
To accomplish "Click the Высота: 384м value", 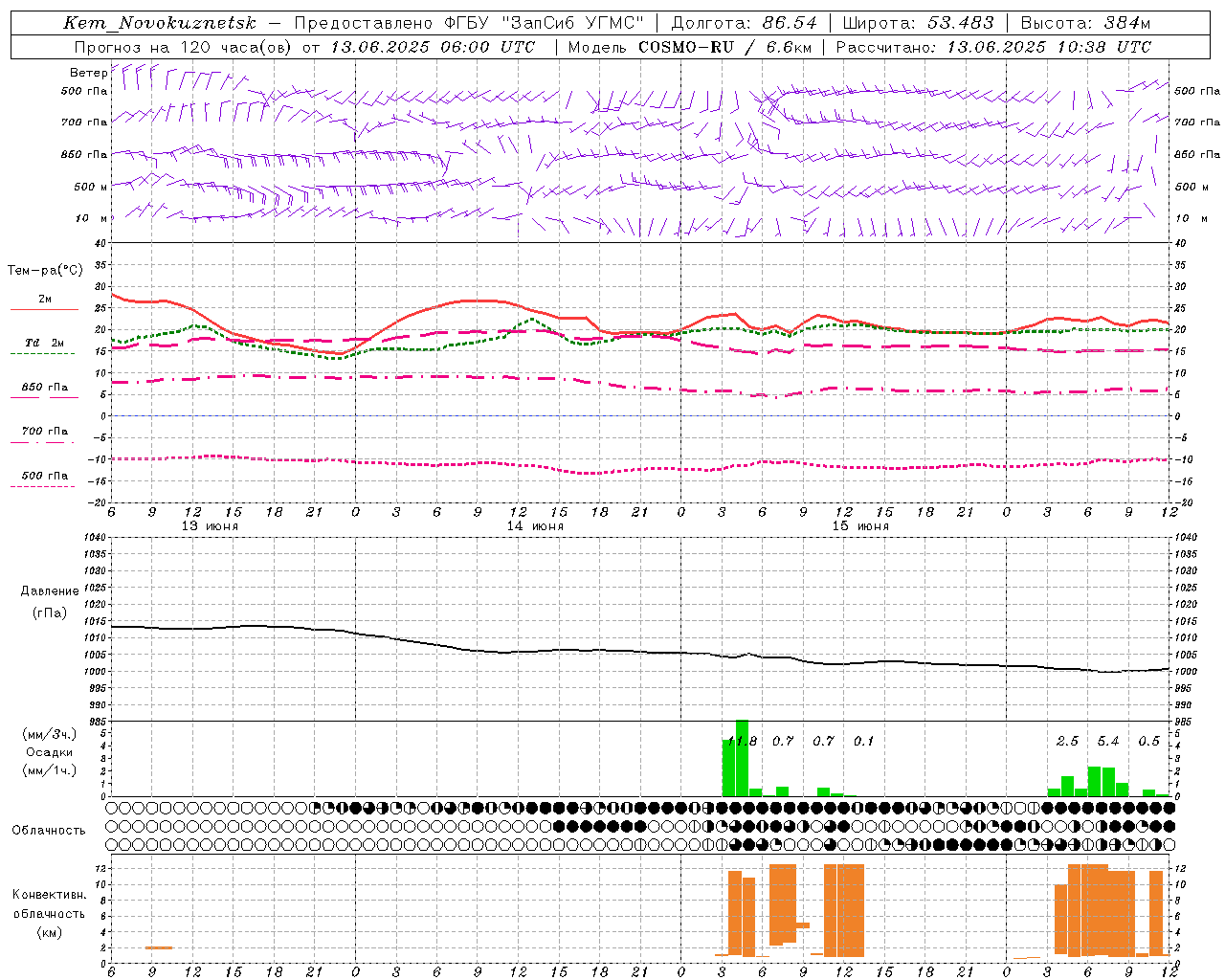I will pos(1085,23).
